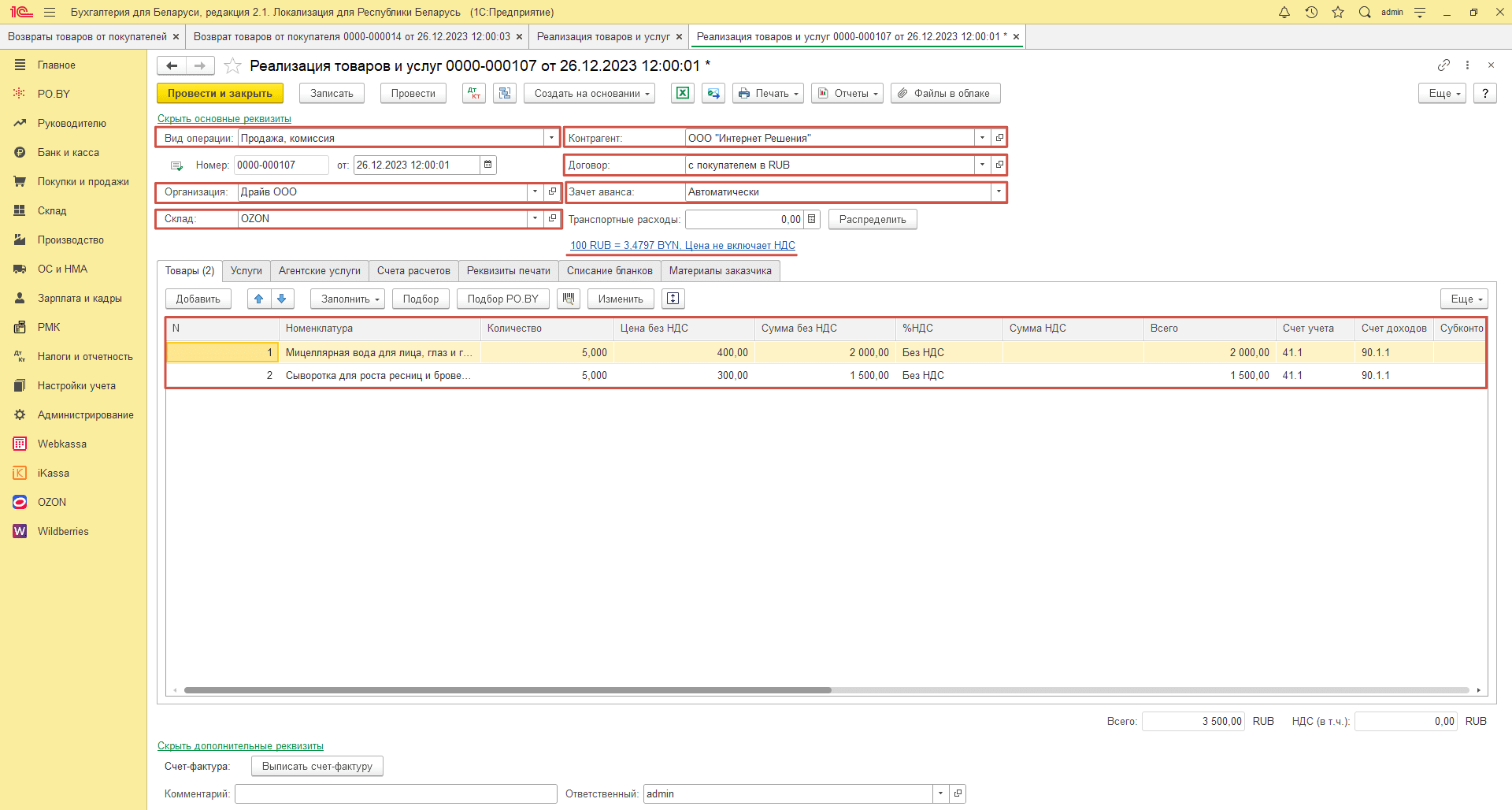Screen dimensions: 1512x810
Task: Open calendar picker for document date
Action: (x=488, y=165)
